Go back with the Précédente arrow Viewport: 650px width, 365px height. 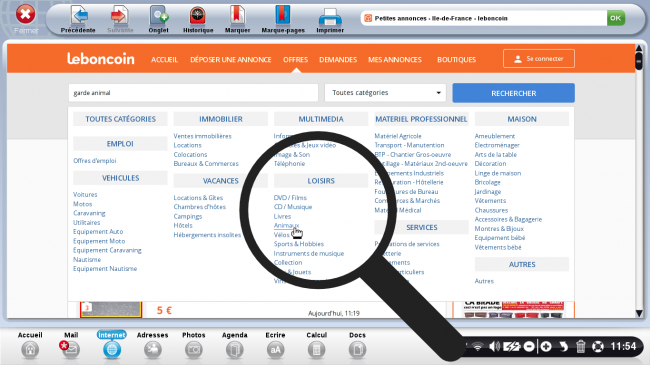click(78, 19)
